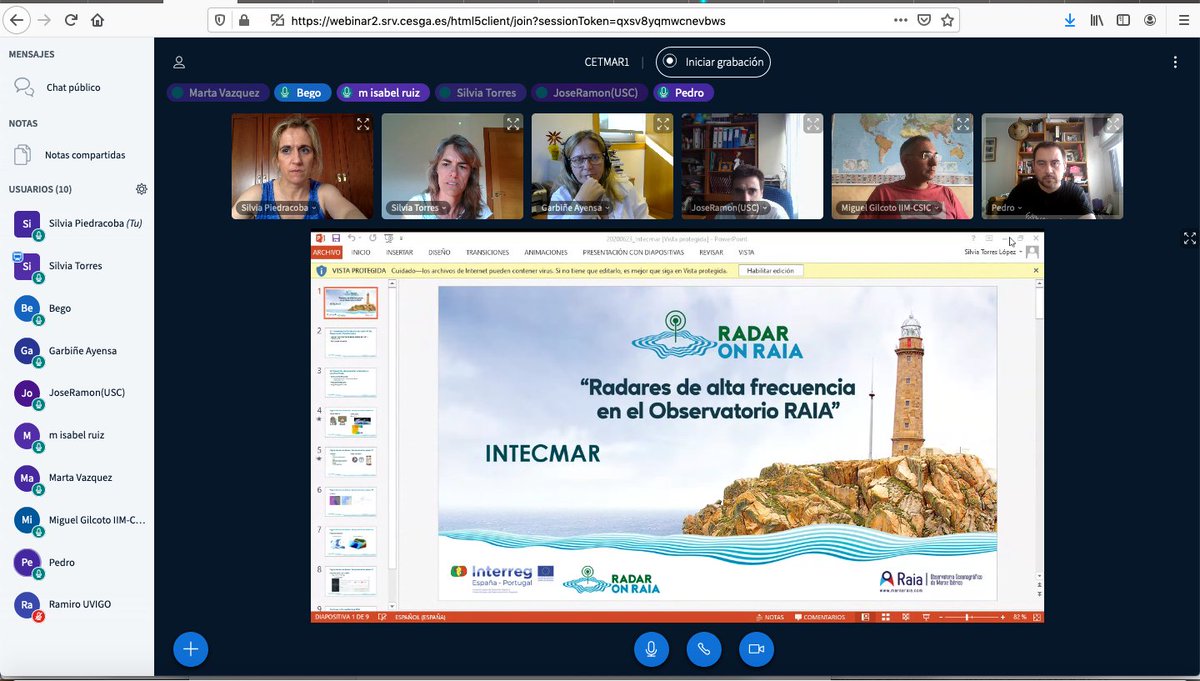Open Silvia Piedracoba webcam name dropdown
This screenshot has height=681, width=1200.
(277, 208)
